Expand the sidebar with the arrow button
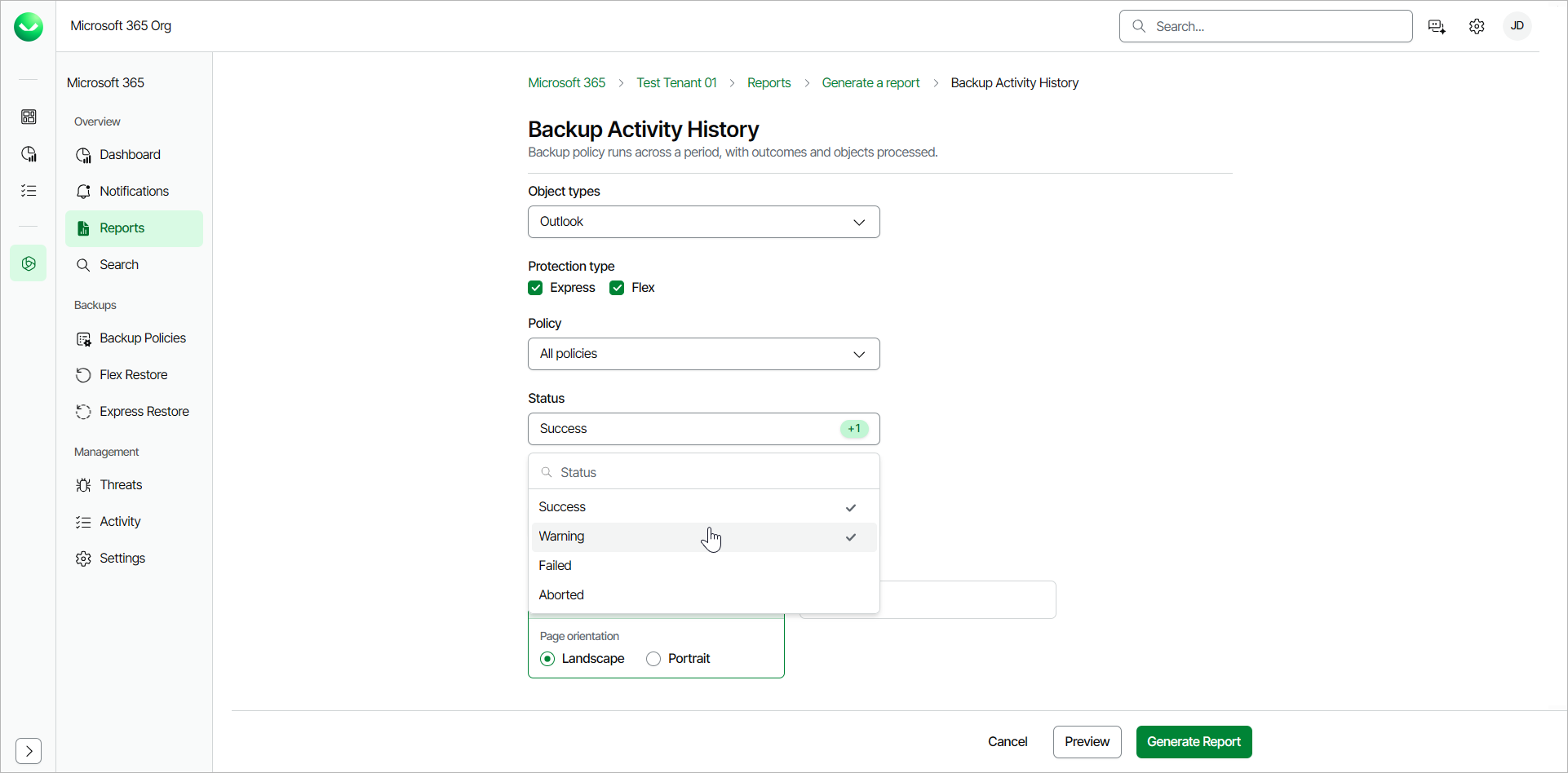This screenshot has width=1568, height=773. (29, 750)
